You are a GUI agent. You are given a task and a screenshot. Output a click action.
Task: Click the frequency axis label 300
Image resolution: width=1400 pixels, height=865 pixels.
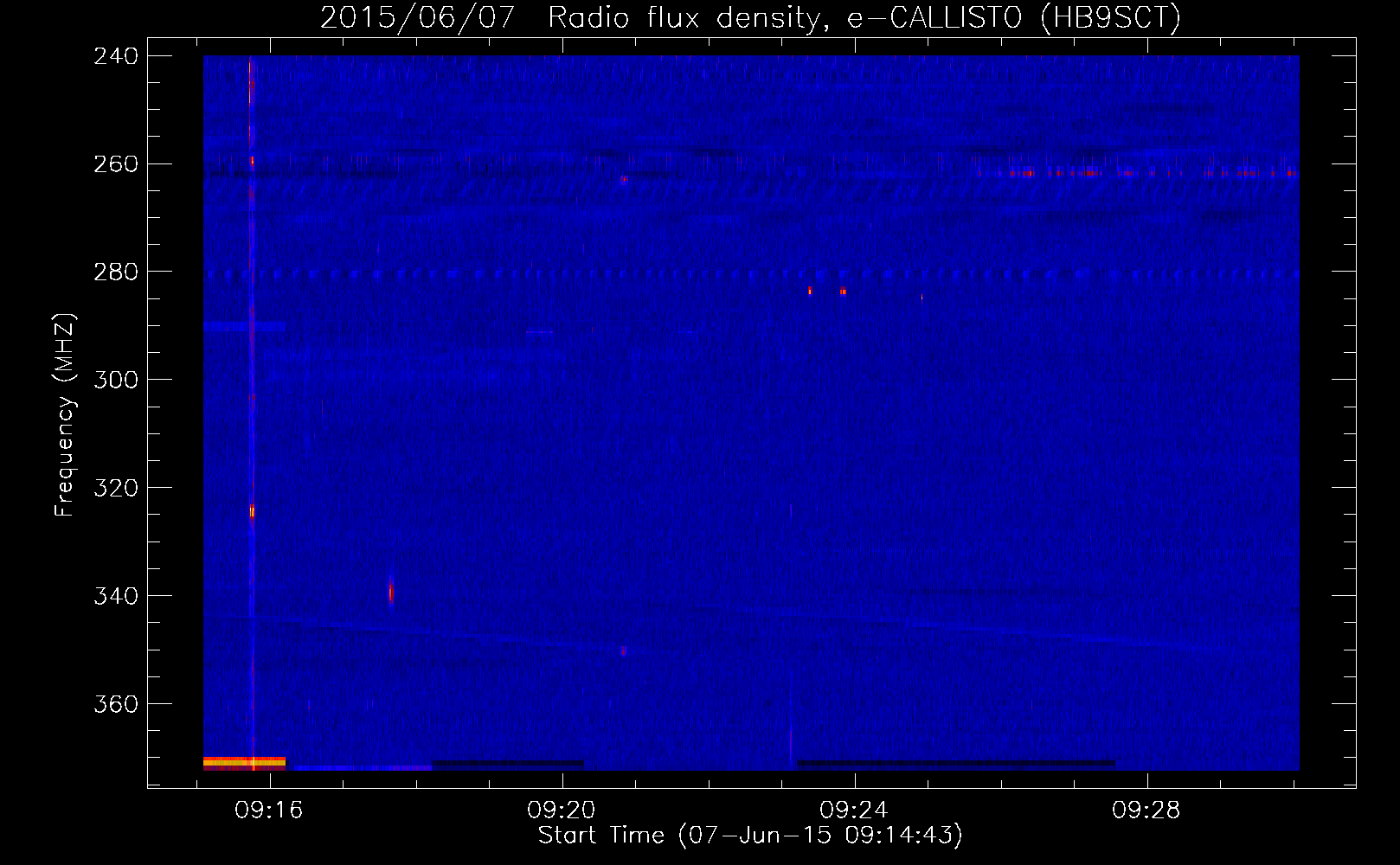click(x=116, y=381)
